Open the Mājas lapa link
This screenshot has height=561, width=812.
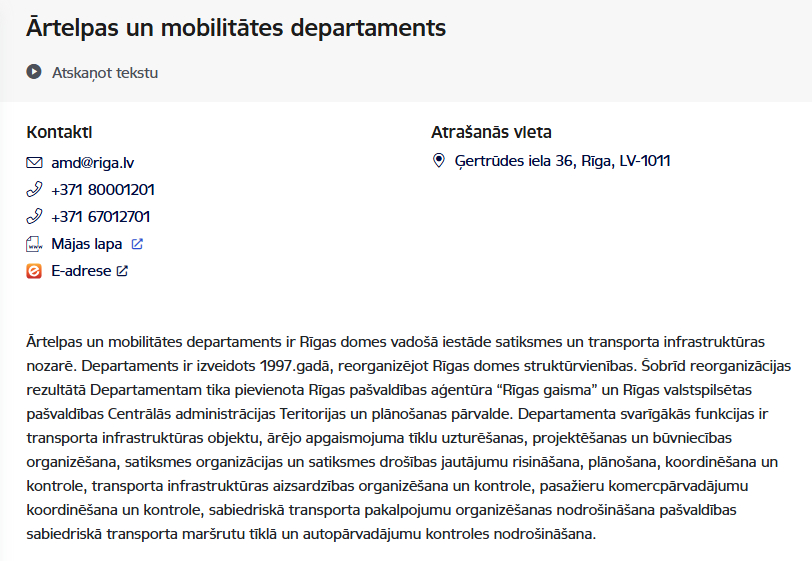[87, 243]
